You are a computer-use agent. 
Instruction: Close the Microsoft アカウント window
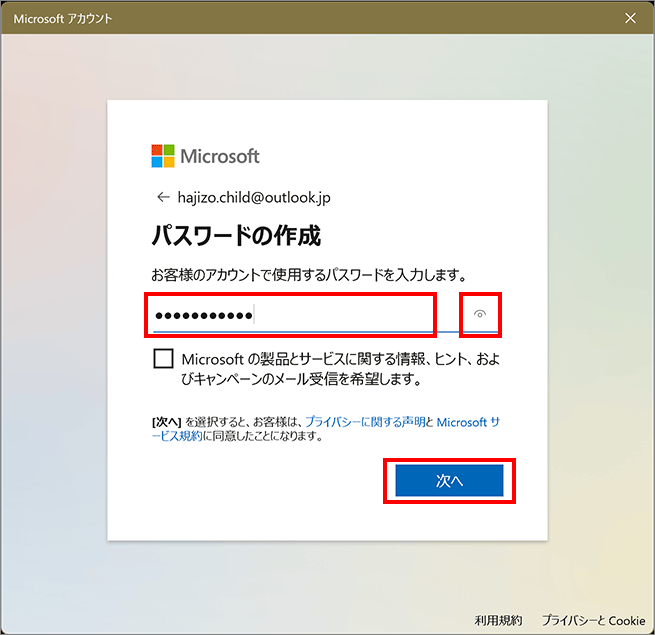630,18
